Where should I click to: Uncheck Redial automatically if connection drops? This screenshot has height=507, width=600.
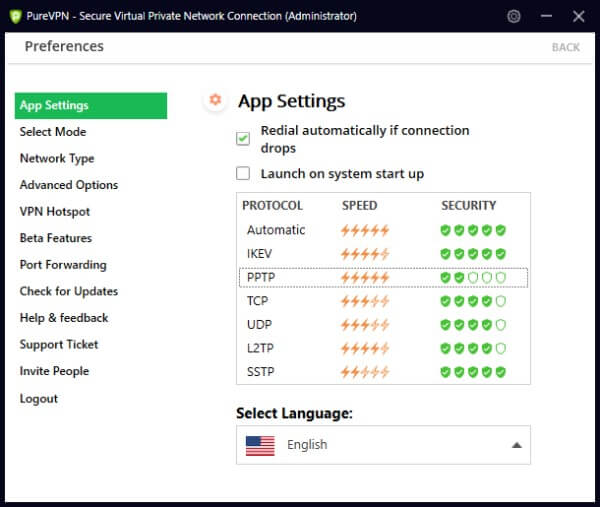[x=243, y=139]
